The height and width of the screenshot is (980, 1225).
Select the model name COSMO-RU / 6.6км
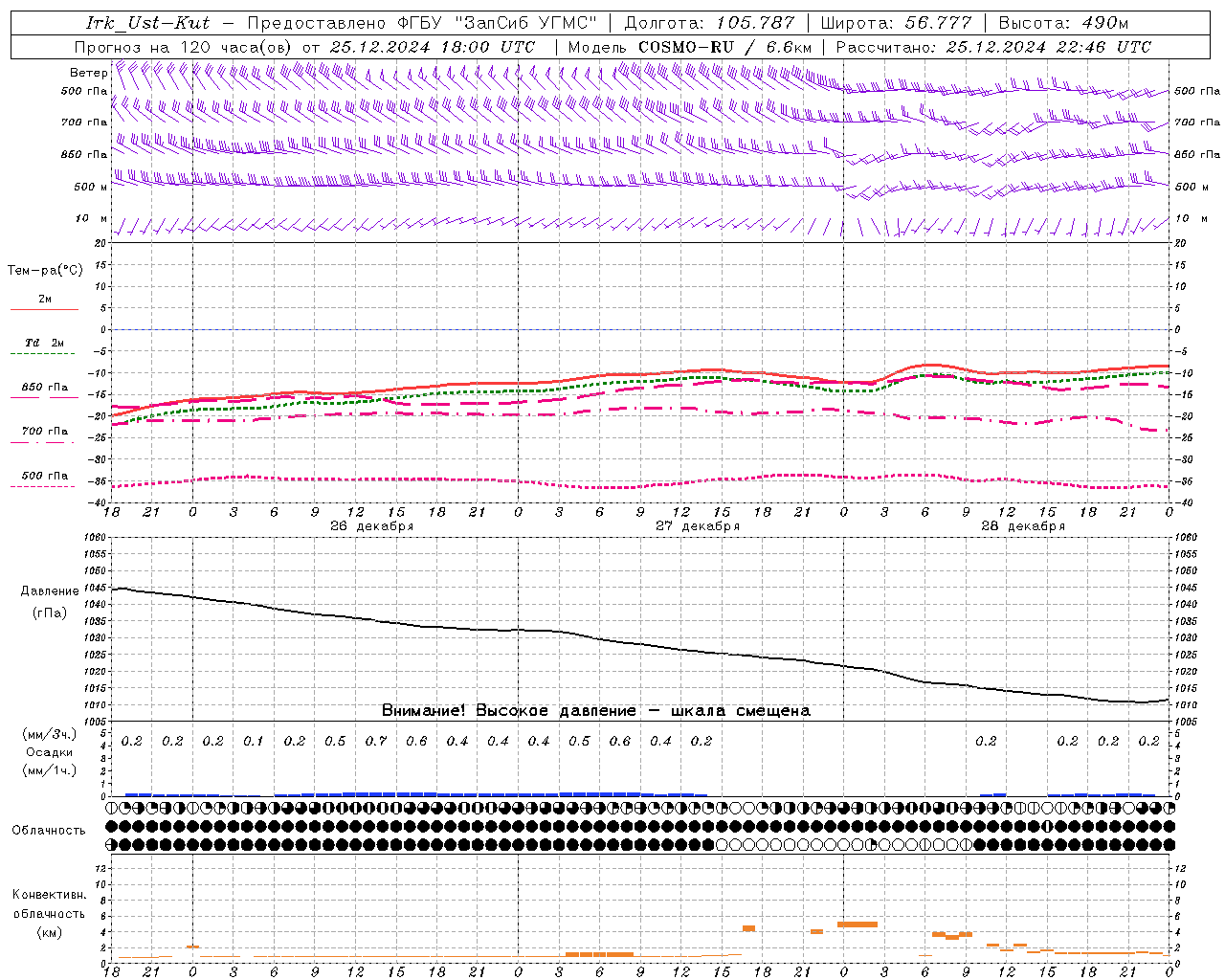[x=725, y=47]
